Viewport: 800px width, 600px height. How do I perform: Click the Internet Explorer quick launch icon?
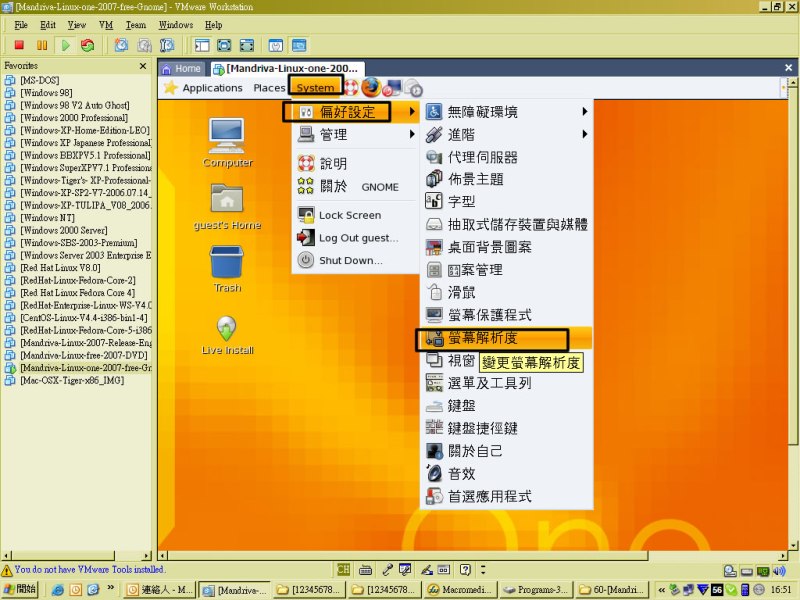click(58, 590)
